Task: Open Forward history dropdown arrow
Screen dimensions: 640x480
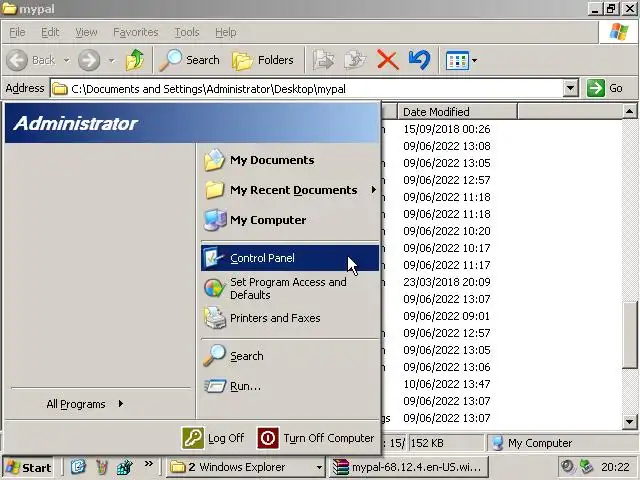Action: coord(111,60)
